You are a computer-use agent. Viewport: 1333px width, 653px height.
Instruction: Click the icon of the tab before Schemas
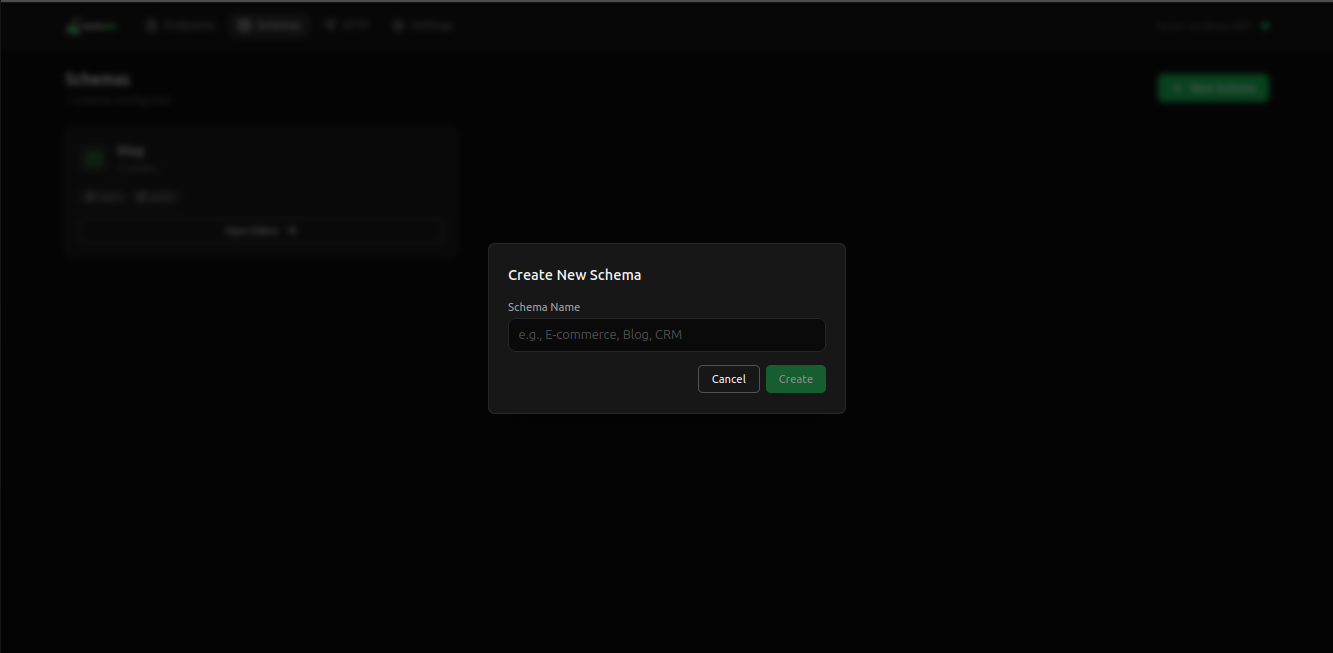(152, 25)
